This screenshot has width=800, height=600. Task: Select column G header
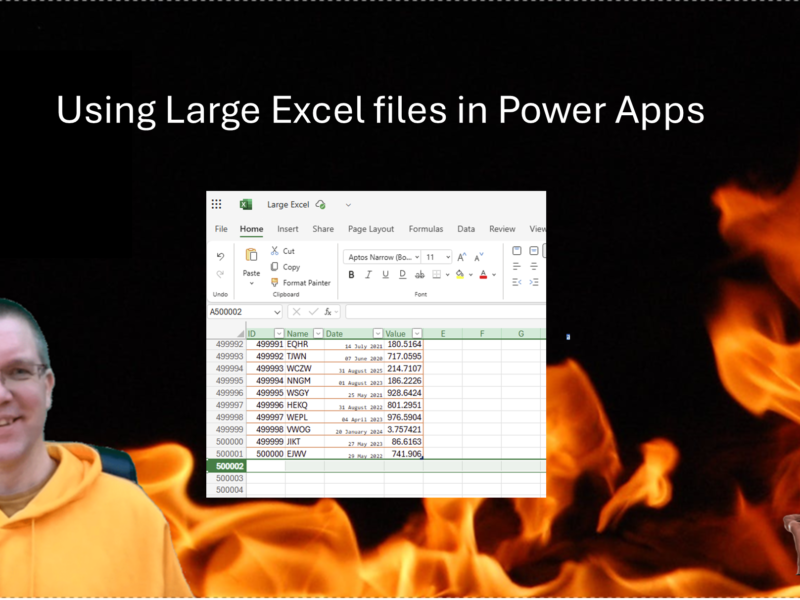pyautogui.click(x=521, y=334)
